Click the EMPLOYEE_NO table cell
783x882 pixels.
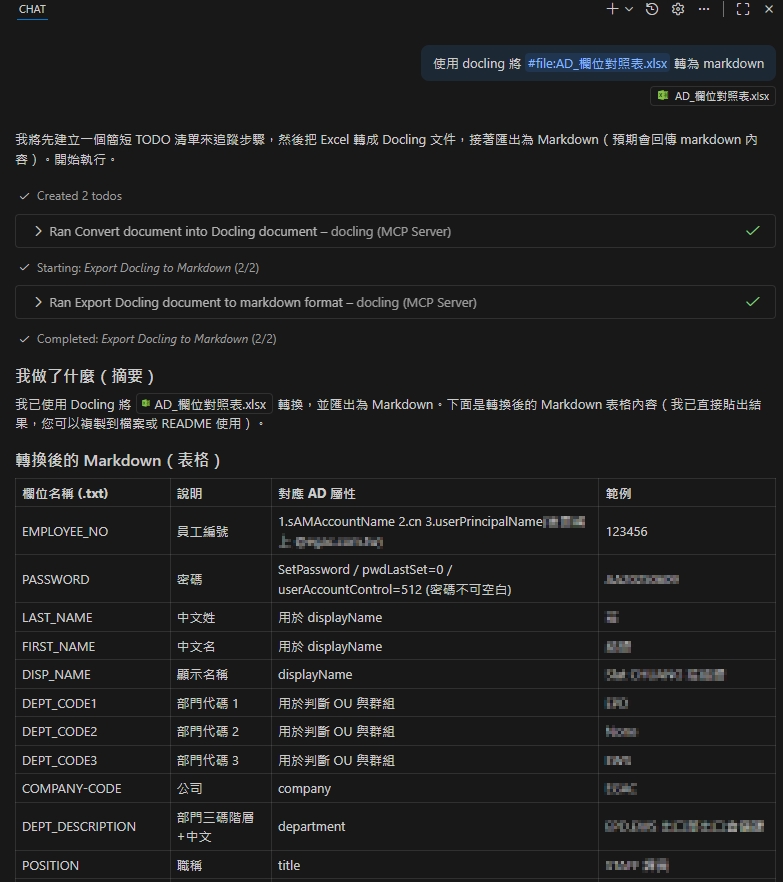tap(65, 532)
